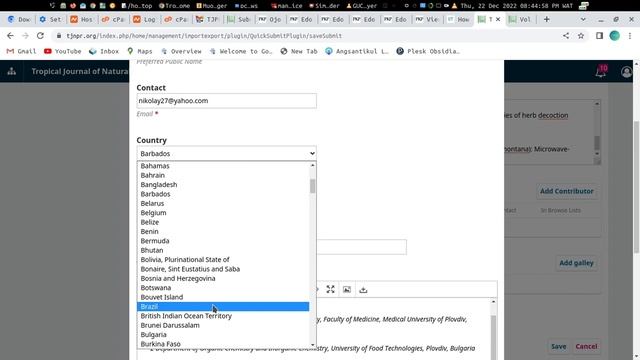Go back to the previous page

pos(10,36)
